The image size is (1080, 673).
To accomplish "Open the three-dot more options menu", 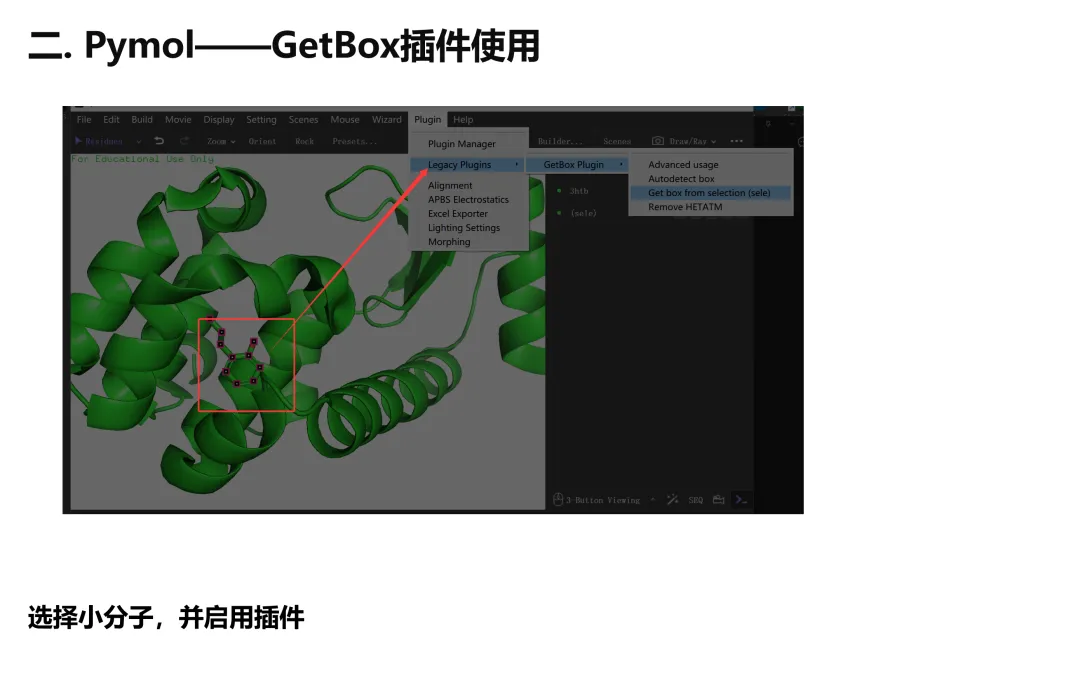I will tap(736, 141).
